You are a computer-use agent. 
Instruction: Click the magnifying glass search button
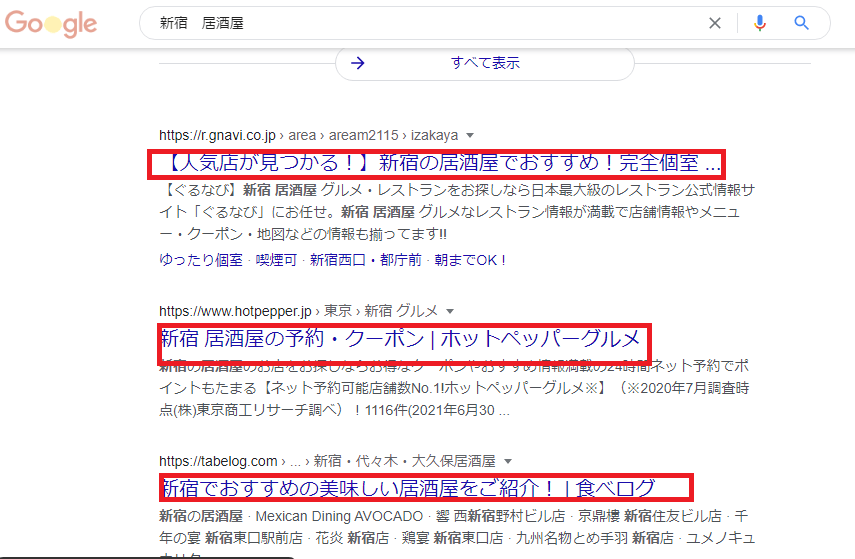click(801, 23)
